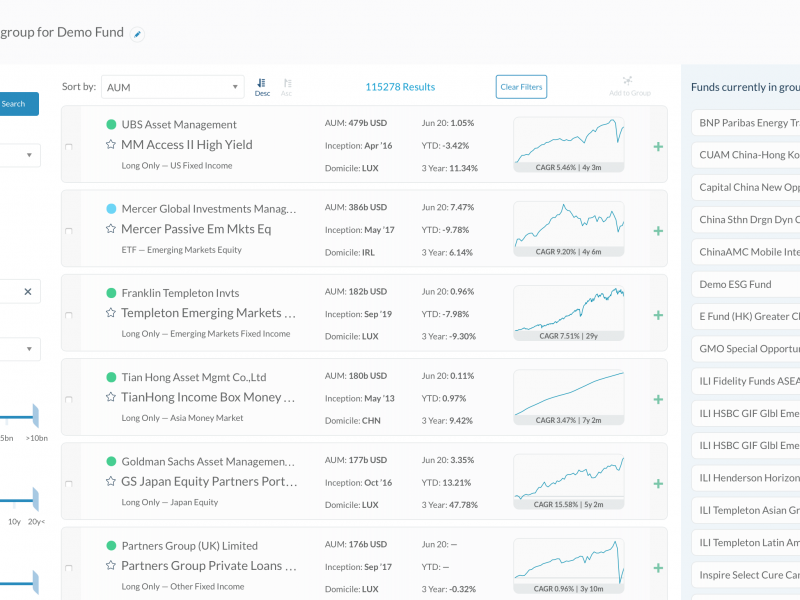Tick the Partners Group Private Loans checkbox
800x600 pixels.
(x=69, y=568)
